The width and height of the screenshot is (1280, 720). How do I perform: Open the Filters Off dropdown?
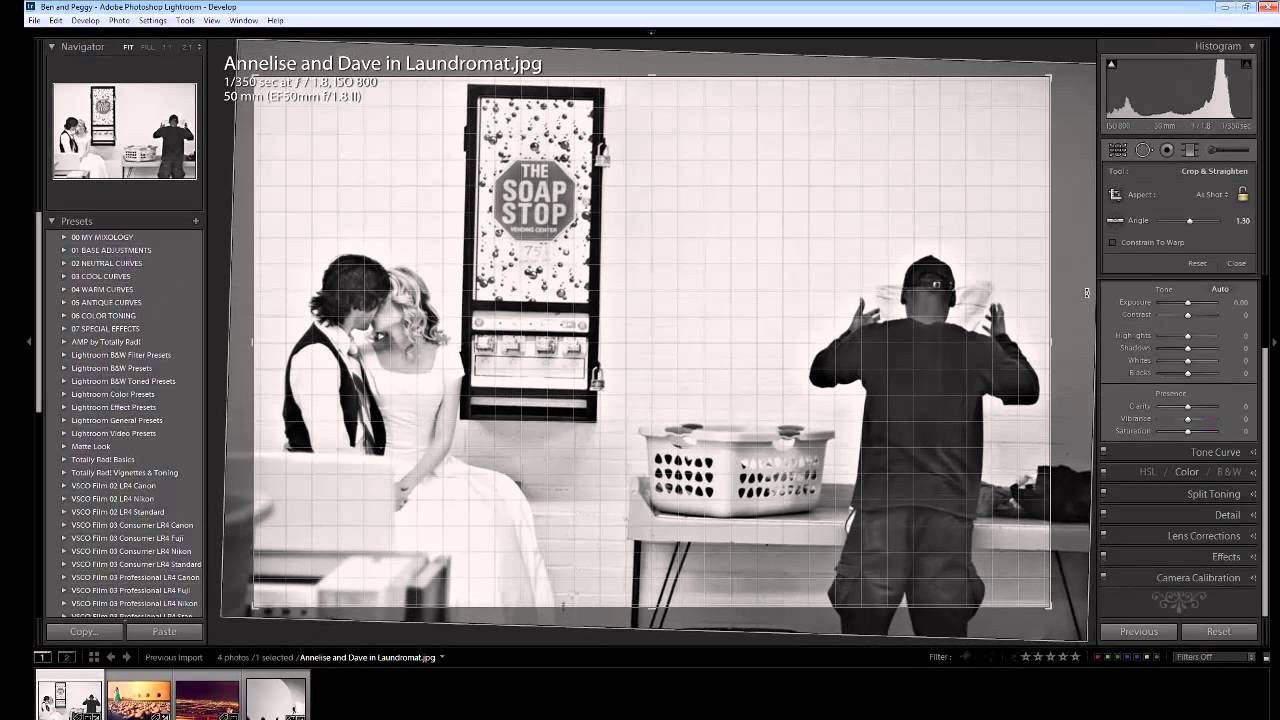(x=1214, y=657)
